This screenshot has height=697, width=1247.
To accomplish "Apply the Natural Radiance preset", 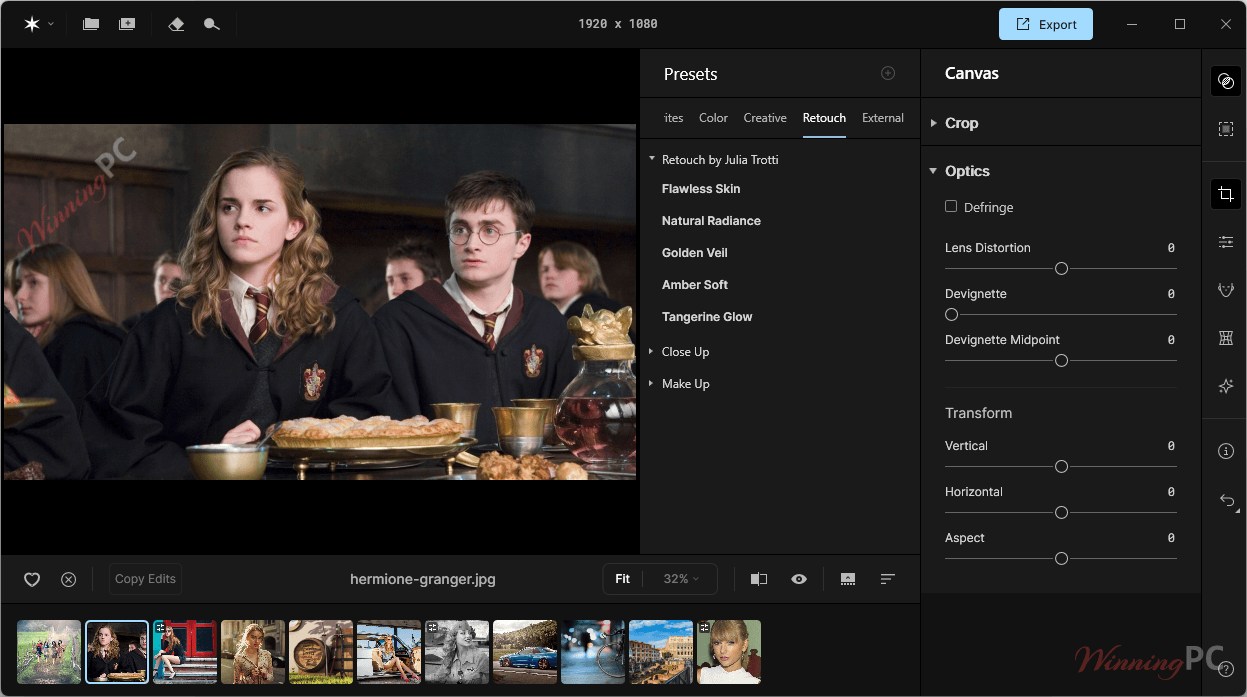I will (711, 221).
